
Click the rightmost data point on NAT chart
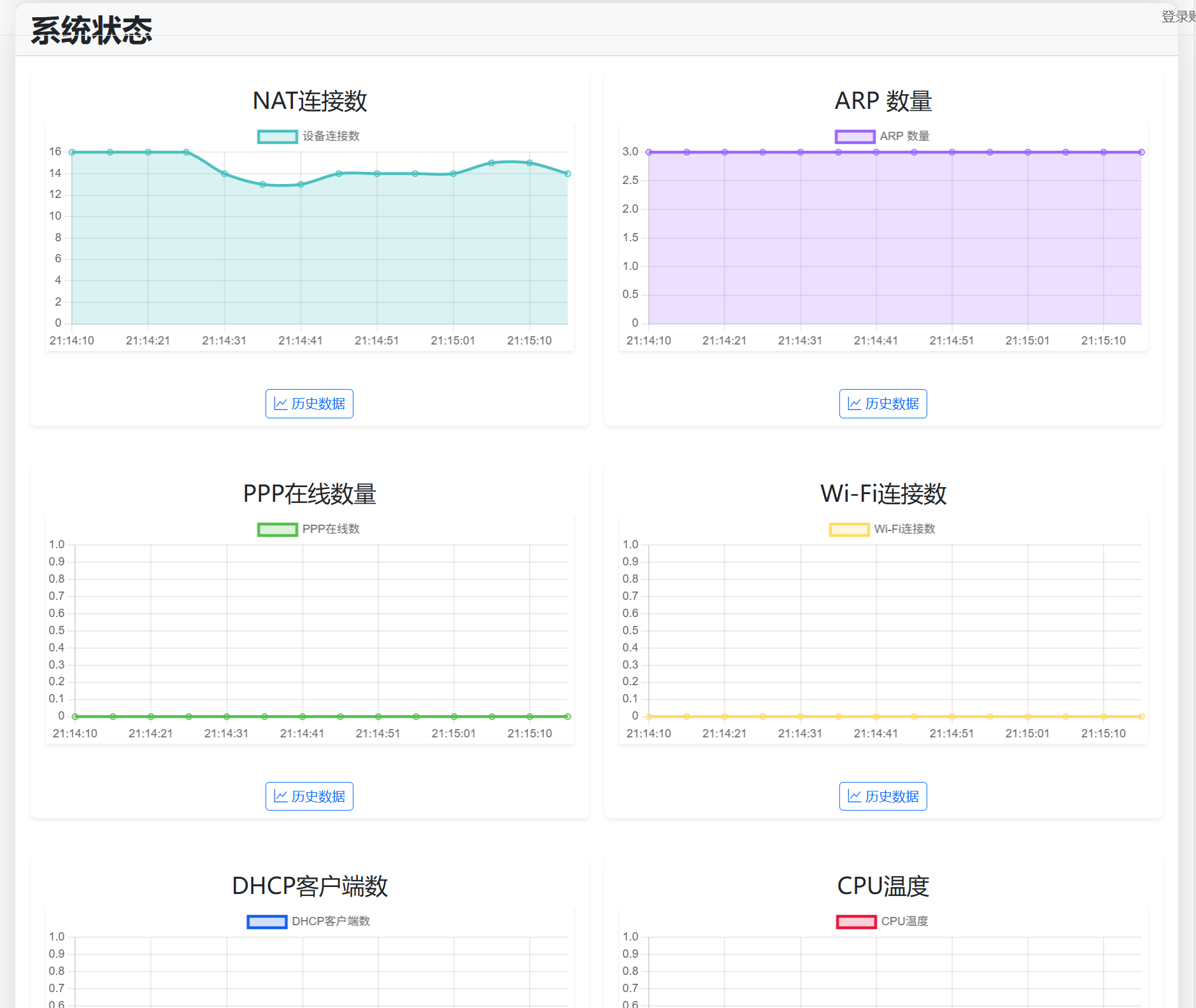[x=567, y=173]
